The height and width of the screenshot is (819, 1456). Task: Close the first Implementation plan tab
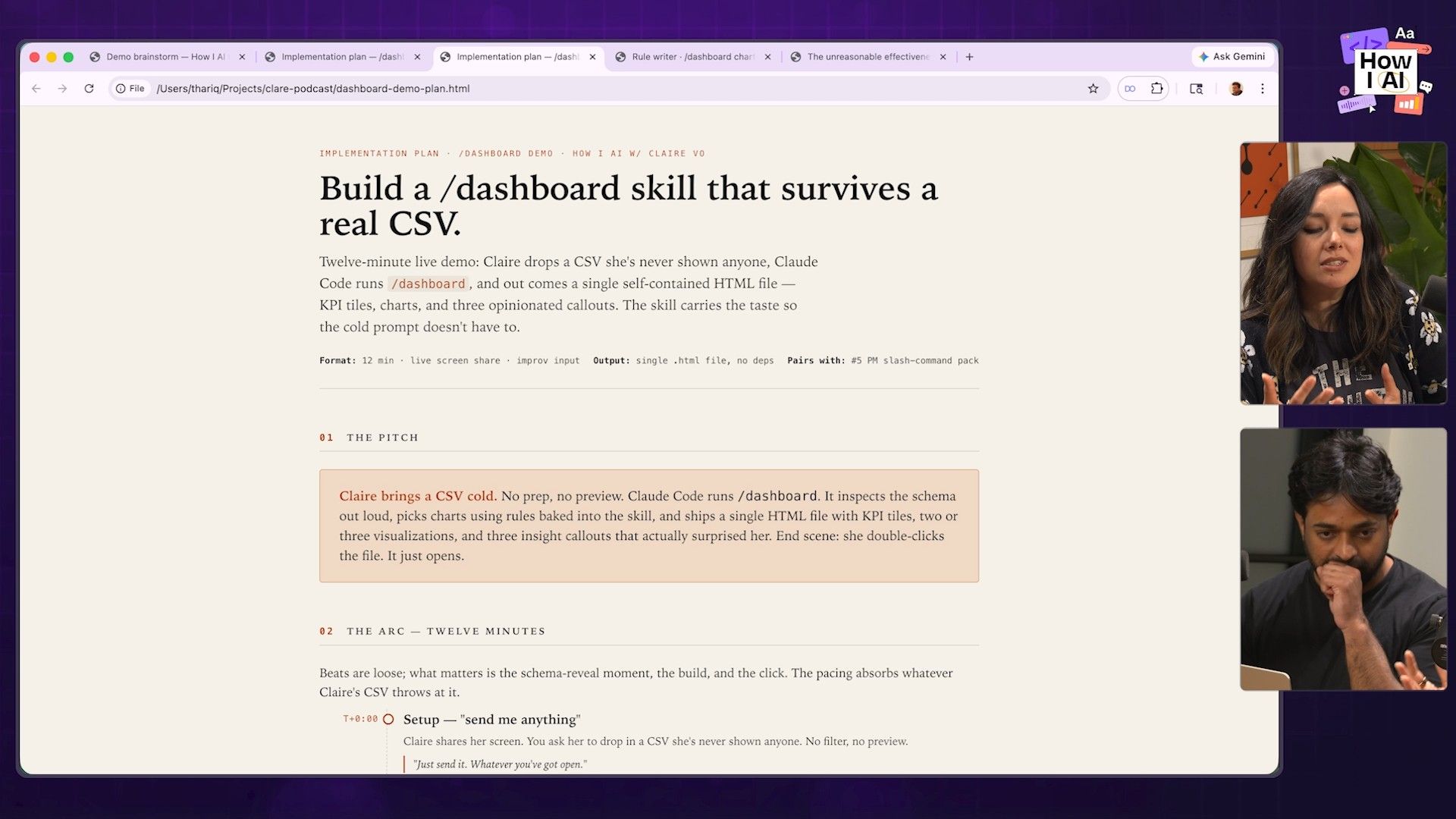(x=417, y=57)
